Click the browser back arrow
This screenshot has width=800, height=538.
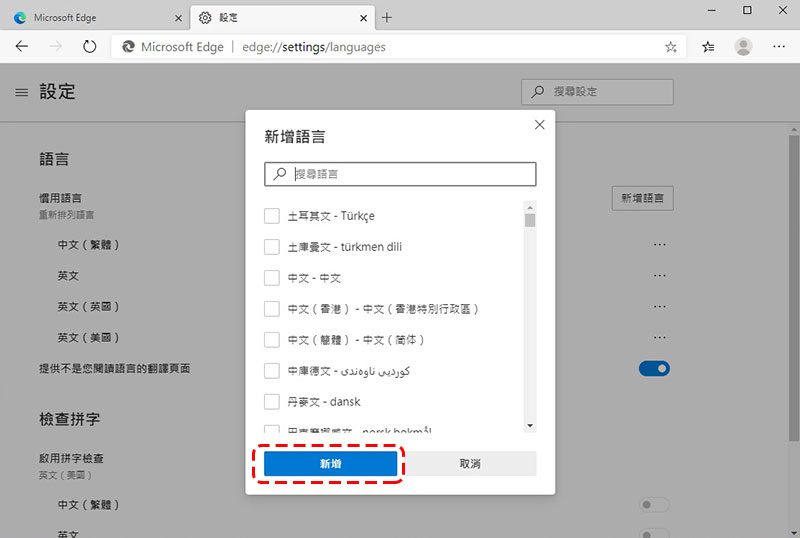pos(22,46)
